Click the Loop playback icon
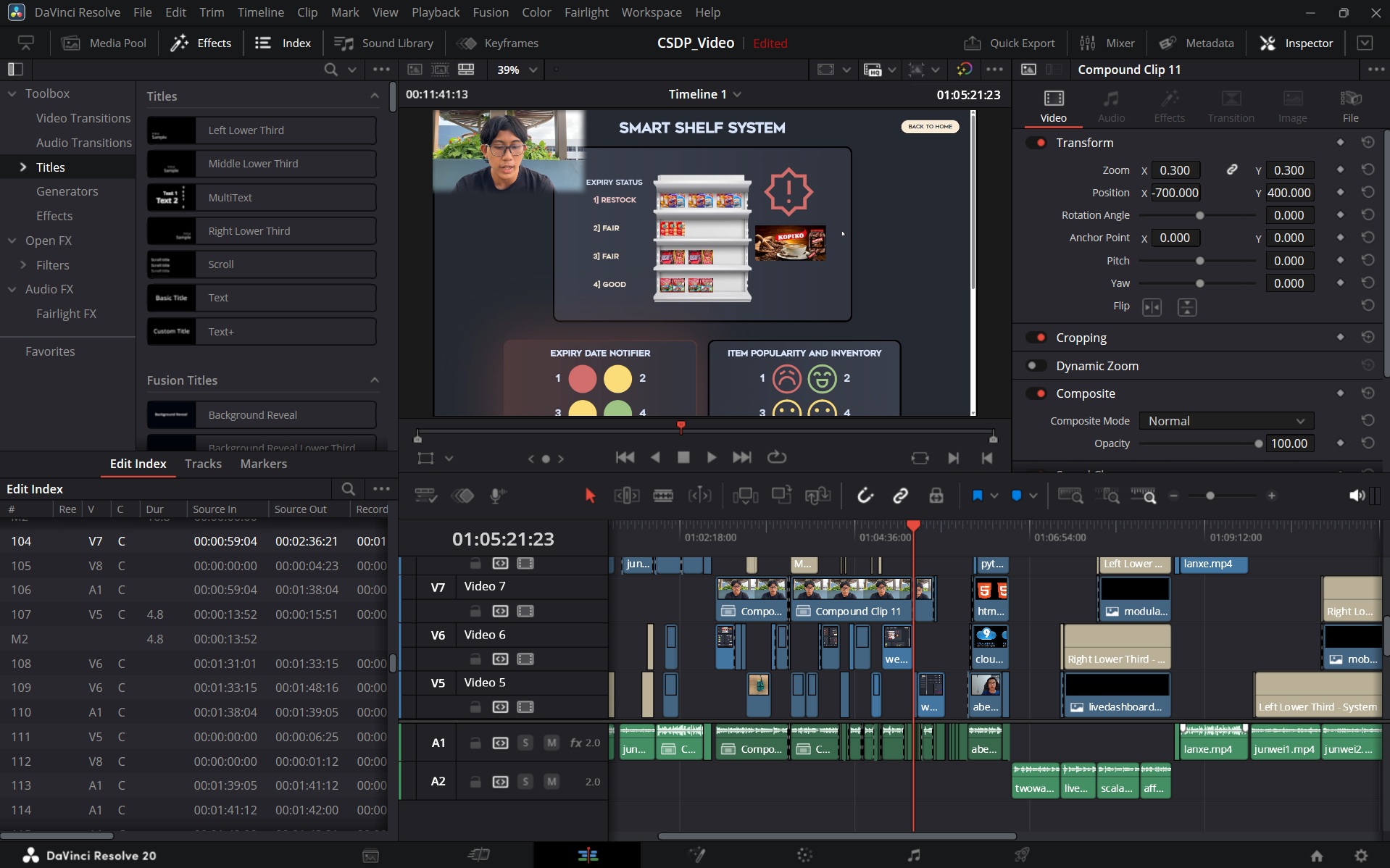The height and width of the screenshot is (868, 1390). pyautogui.click(x=776, y=457)
